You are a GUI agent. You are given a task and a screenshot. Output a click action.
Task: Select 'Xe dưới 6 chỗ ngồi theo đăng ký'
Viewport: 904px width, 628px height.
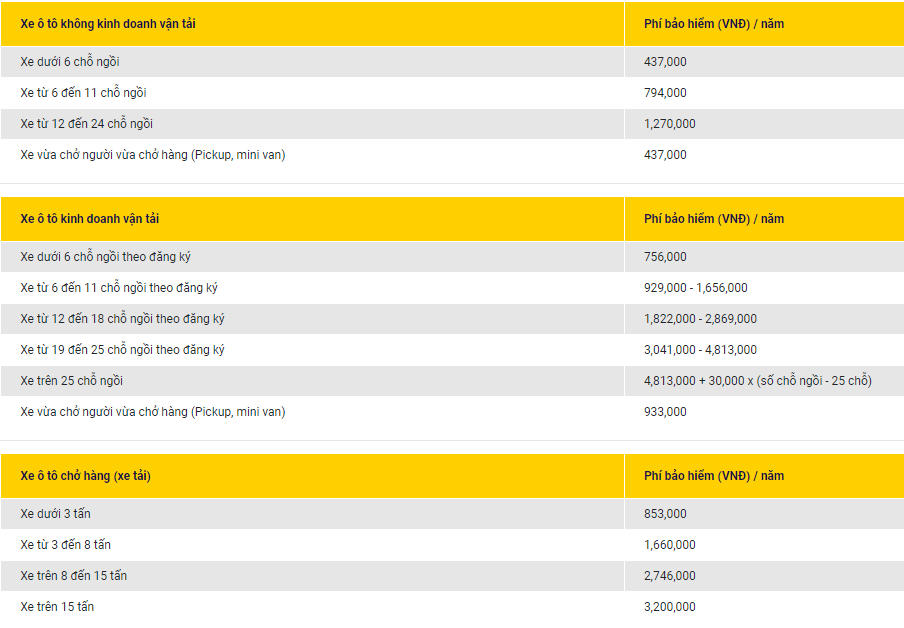pyautogui.click(x=106, y=257)
